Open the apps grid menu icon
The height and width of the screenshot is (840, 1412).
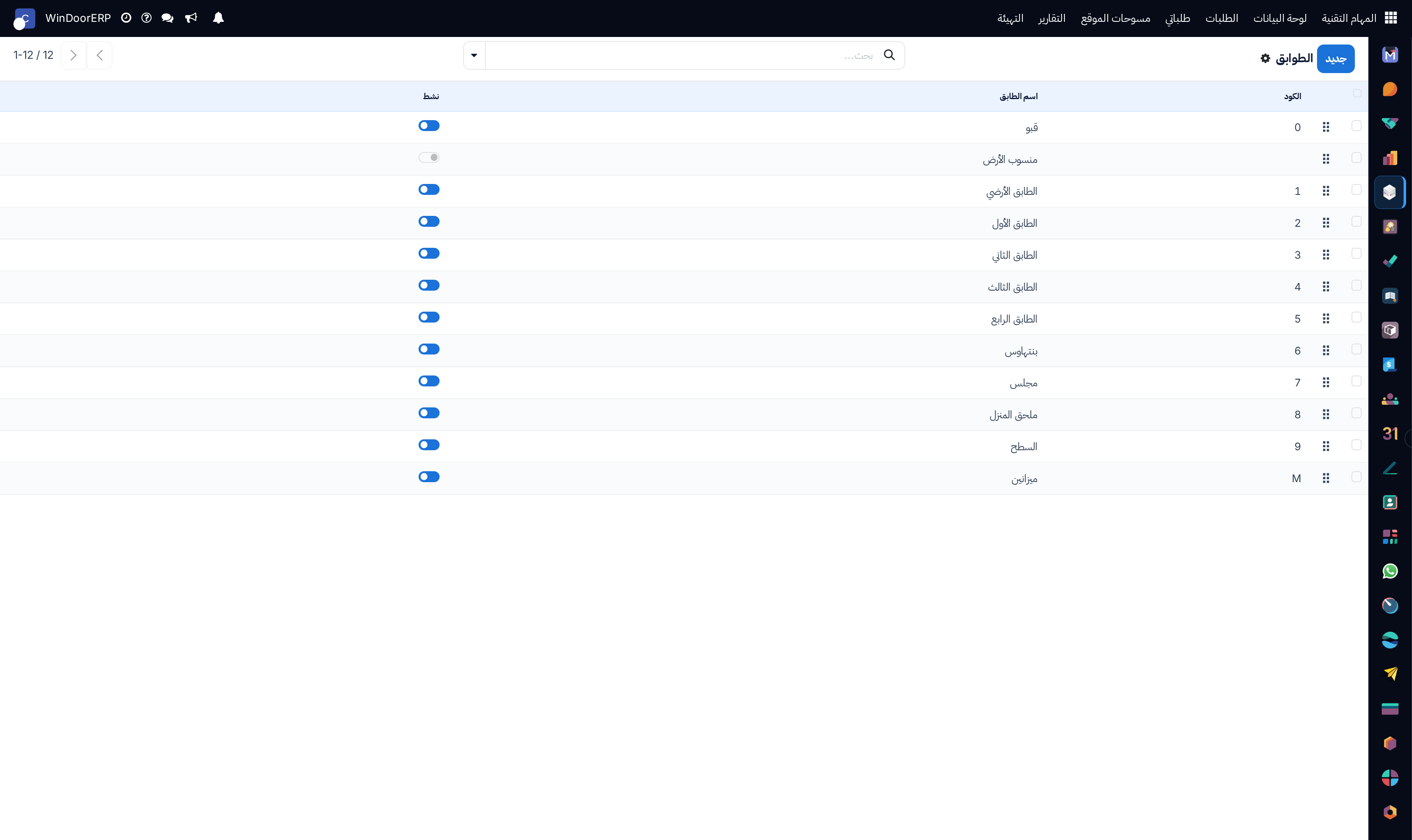click(1391, 18)
